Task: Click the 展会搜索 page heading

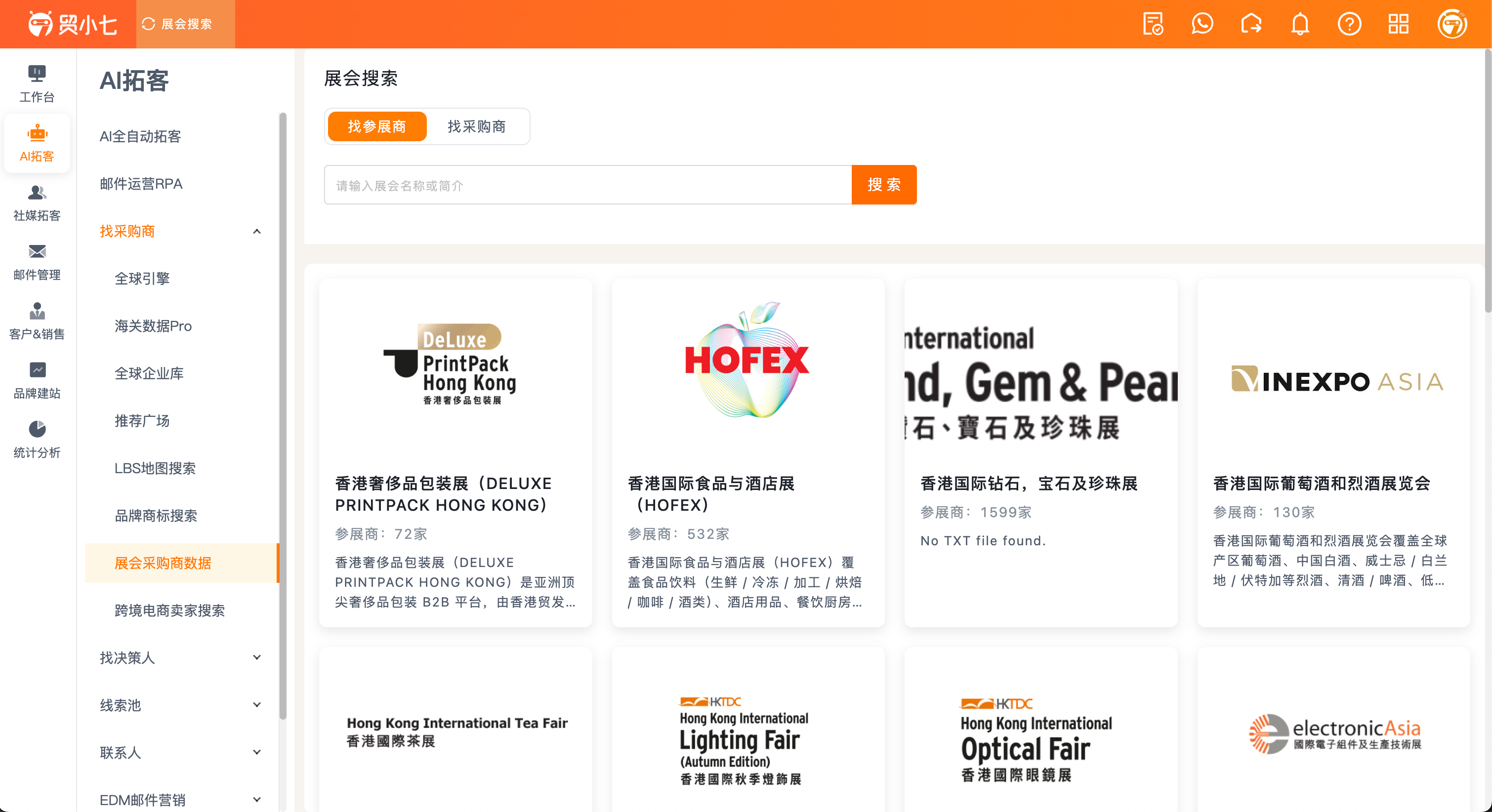Action: click(360, 78)
